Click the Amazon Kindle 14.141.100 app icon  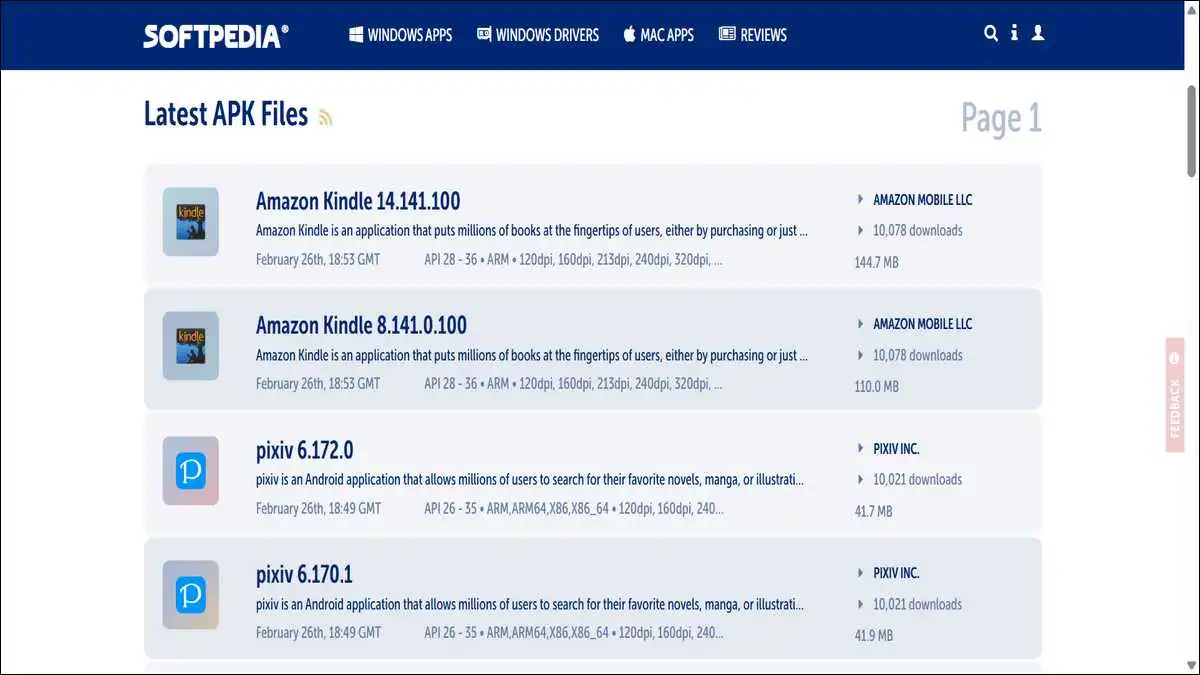(x=191, y=222)
